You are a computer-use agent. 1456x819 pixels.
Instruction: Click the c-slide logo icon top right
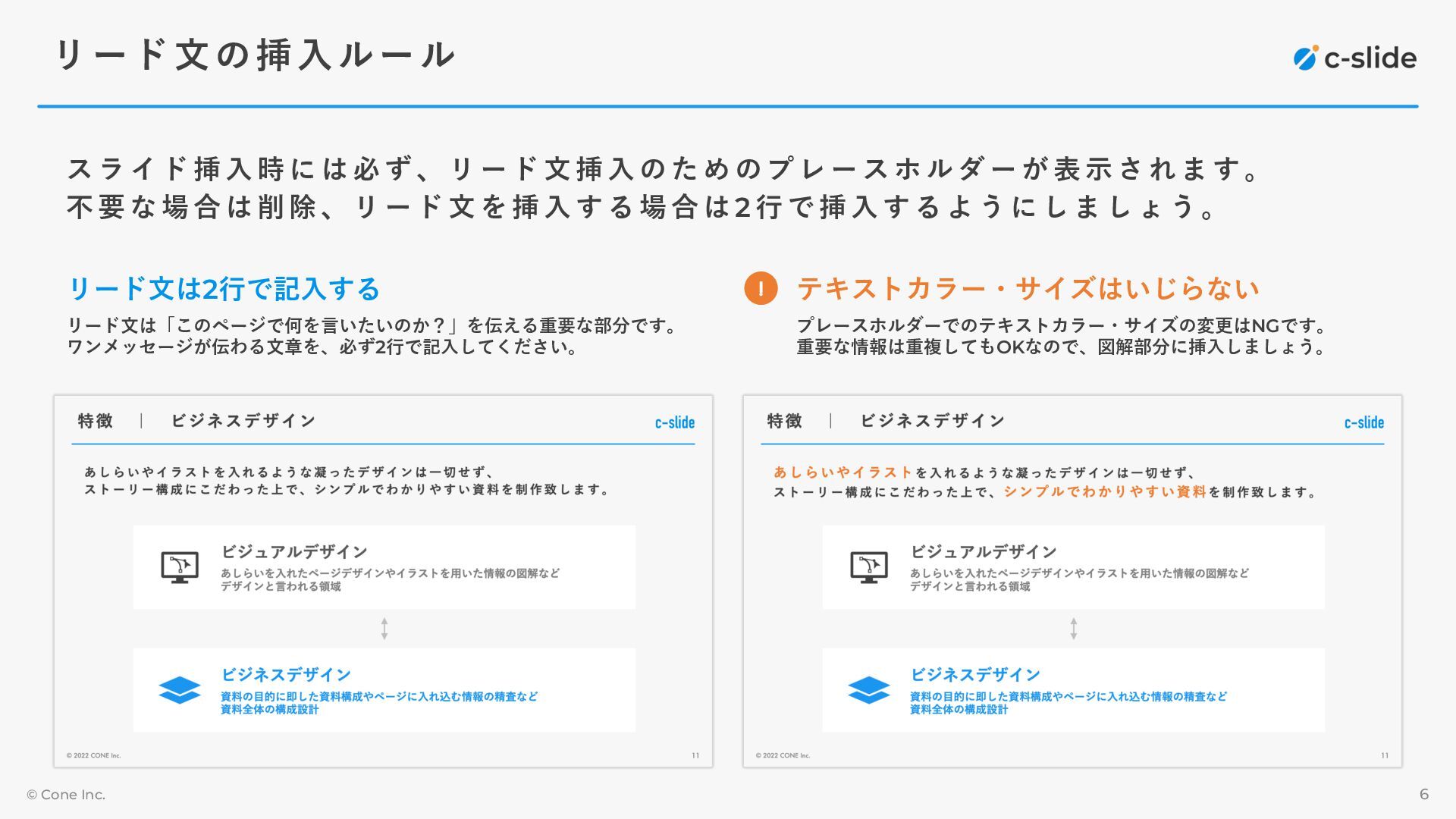(1305, 58)
